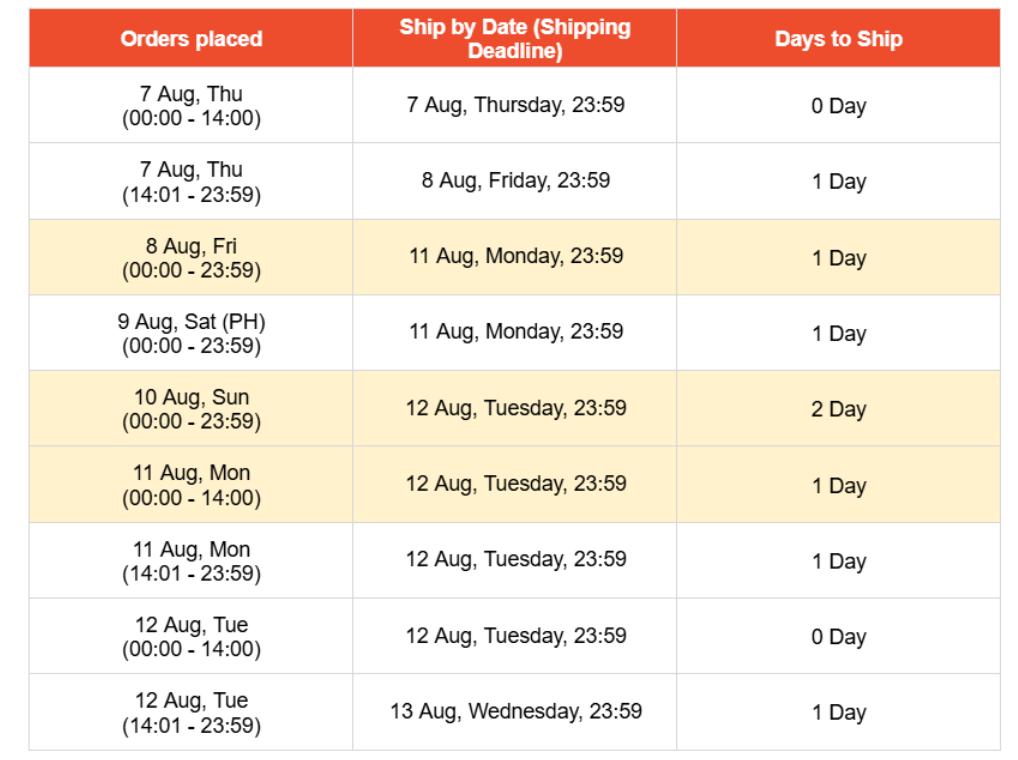The image size is (1018, 760).
Task: Select the "10 Aug, Sun" orders cell
Action: pyautogui.click(x=191, y=409)
